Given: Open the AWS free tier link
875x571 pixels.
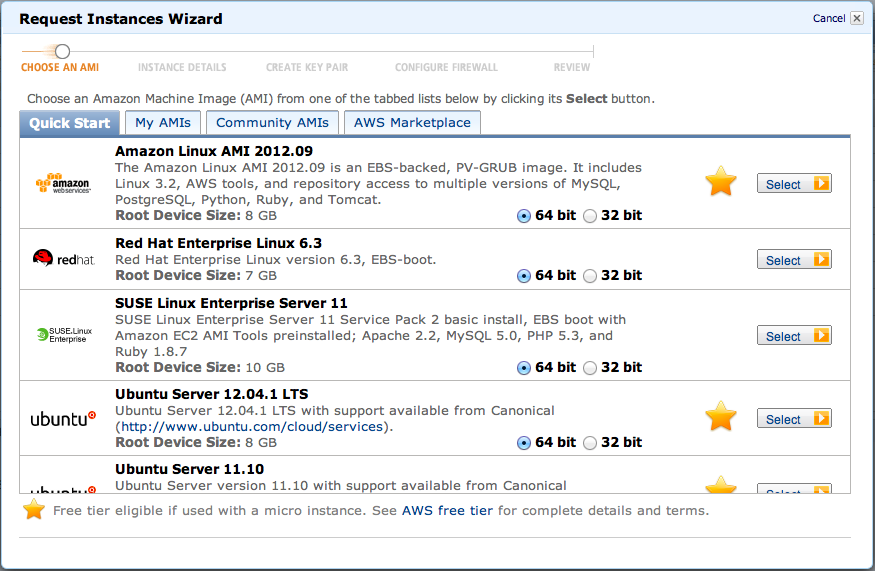Looking at the screenshot, I should pyautogui.click(x=447, y=511).
